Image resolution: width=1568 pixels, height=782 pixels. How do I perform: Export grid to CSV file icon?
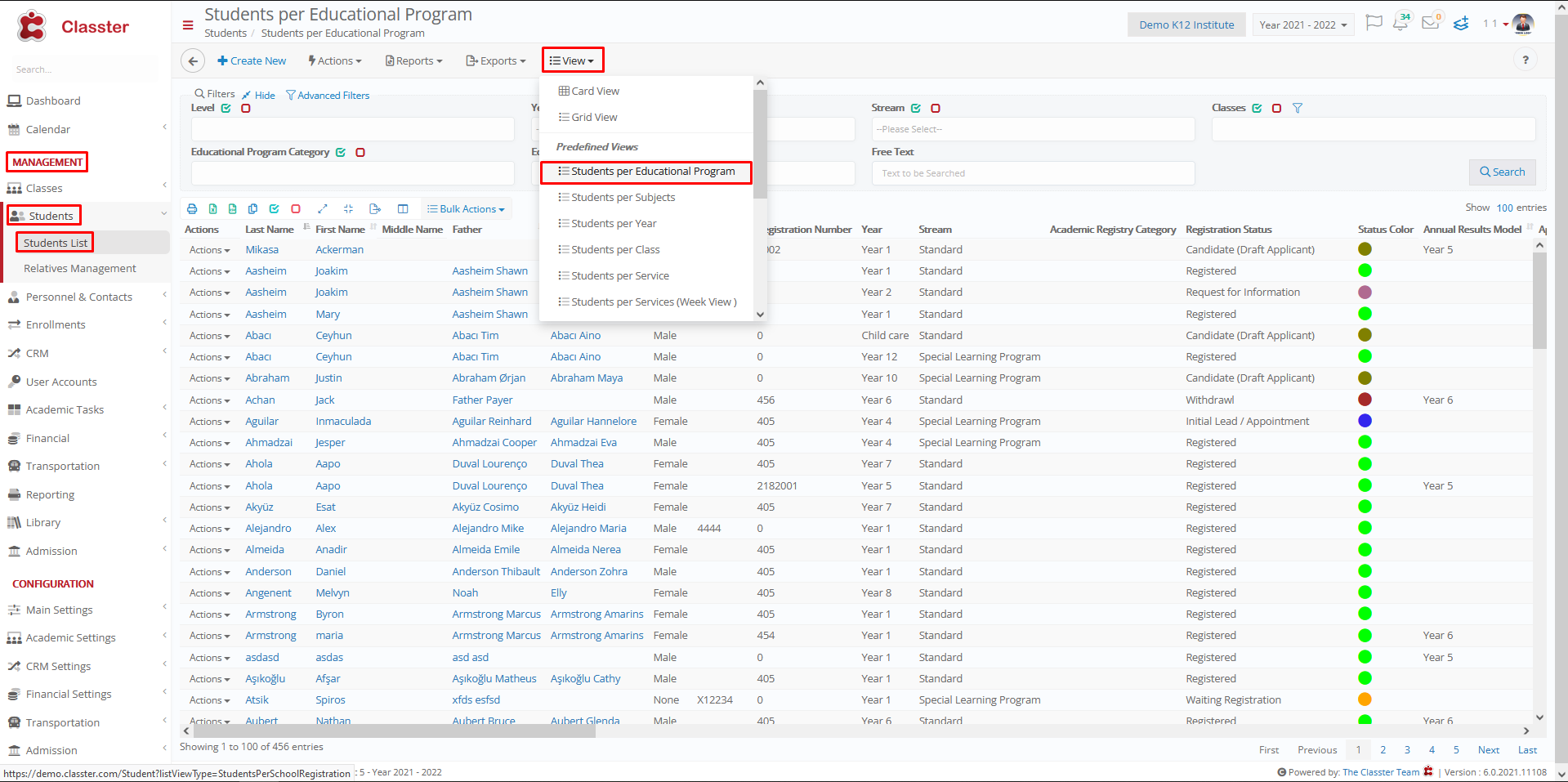(x=233, y=208)
